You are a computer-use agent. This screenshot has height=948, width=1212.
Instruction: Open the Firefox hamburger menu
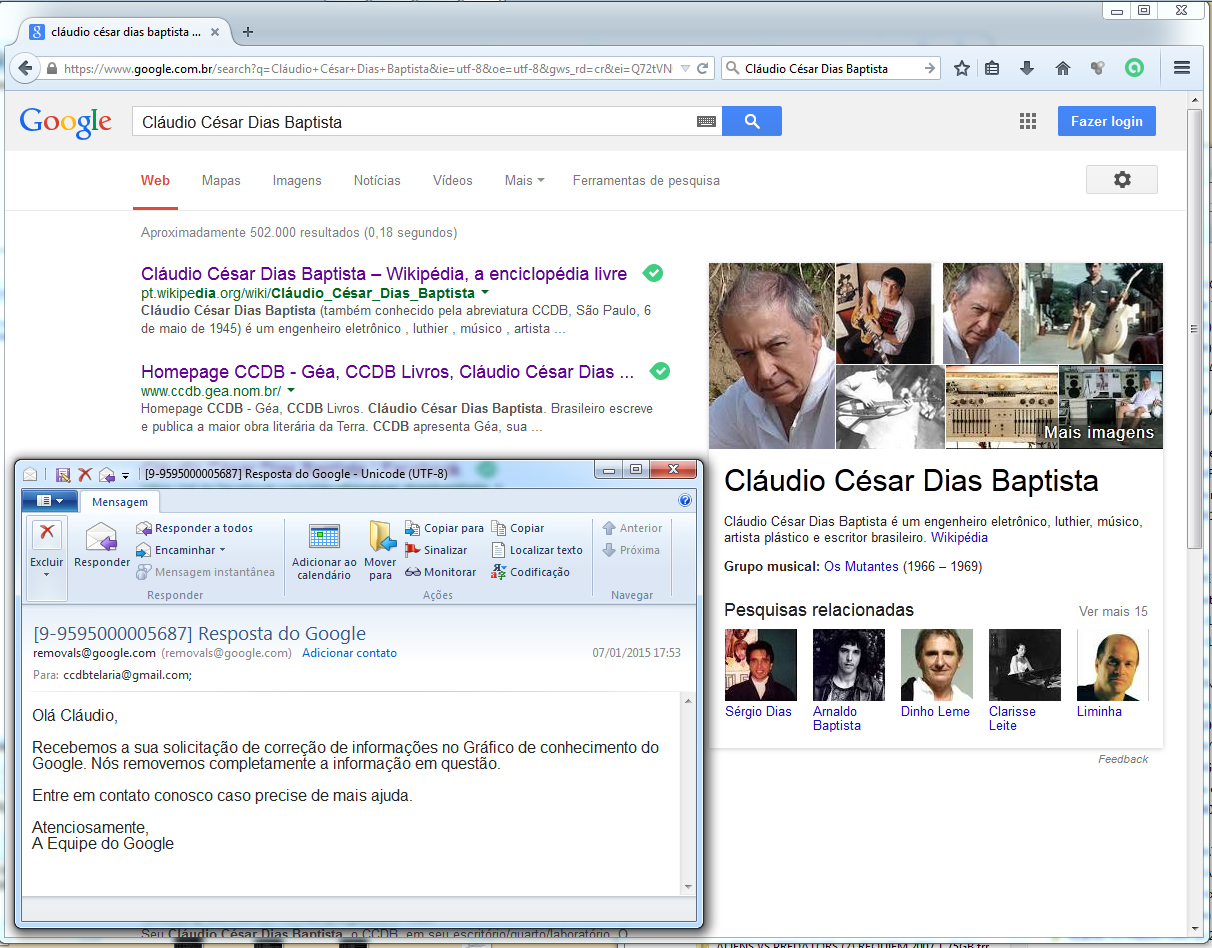click(x=1181, y=69)
